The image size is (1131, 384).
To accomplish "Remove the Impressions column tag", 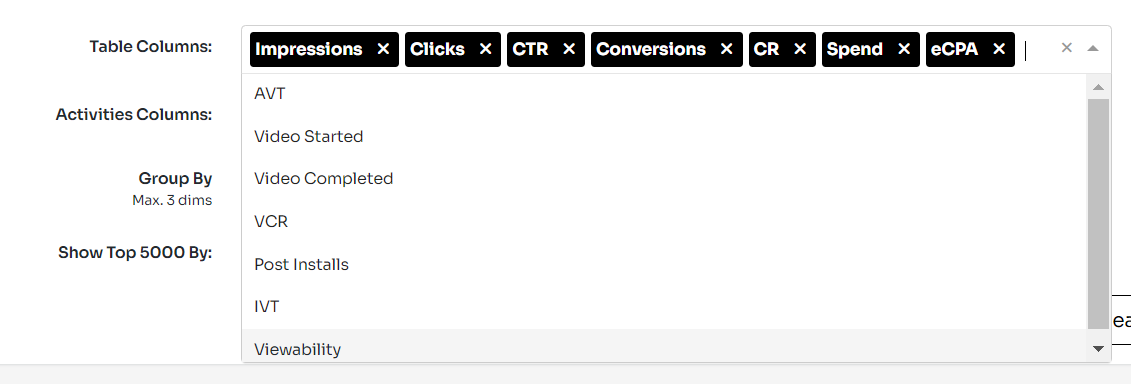I will coord(383,49).
